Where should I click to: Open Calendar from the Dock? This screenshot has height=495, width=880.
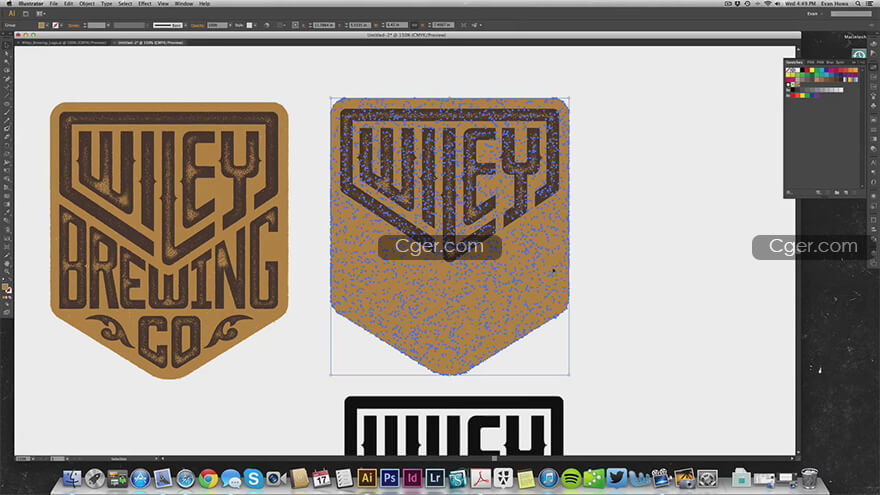[x=321, y=478]
